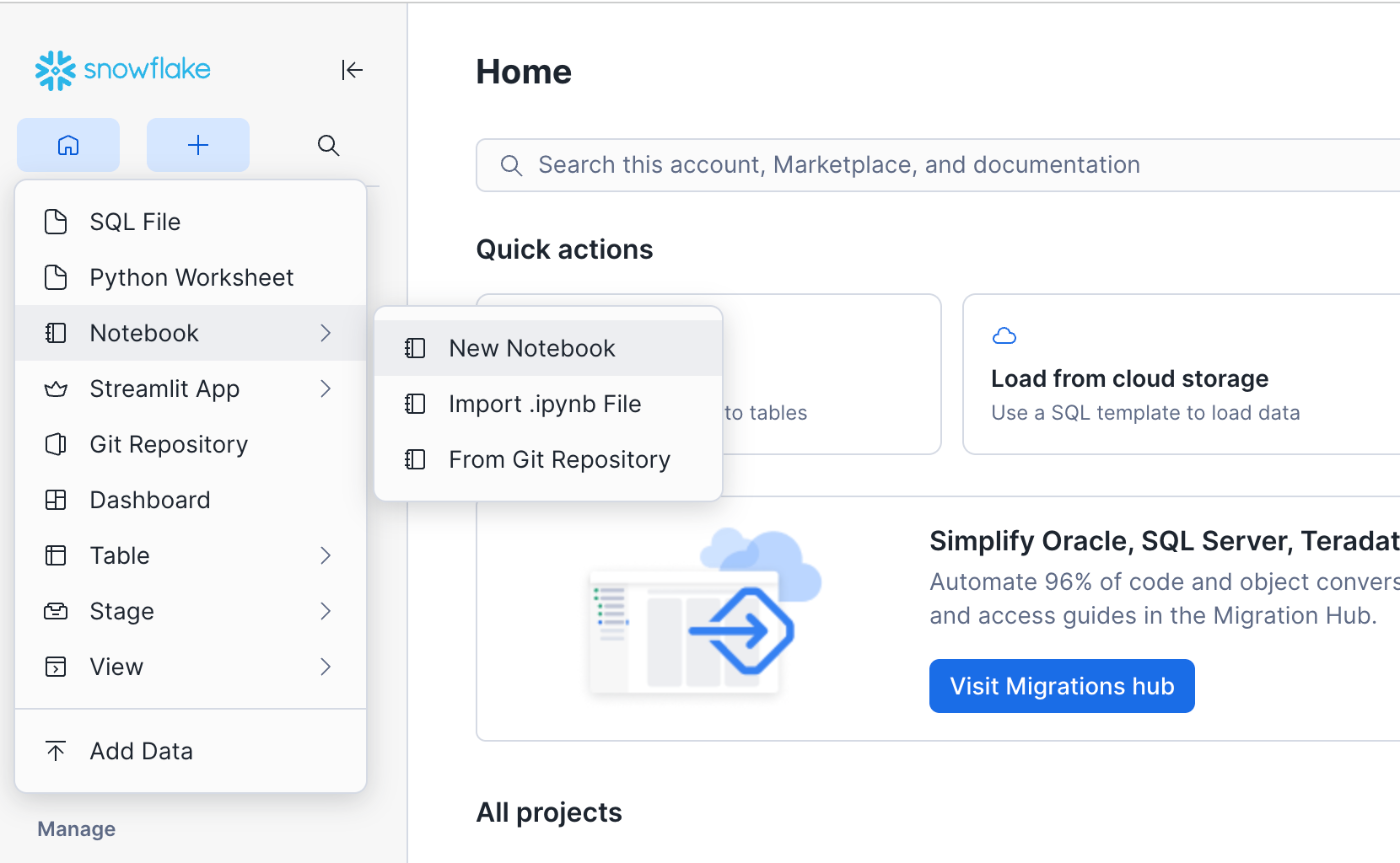The image size is (1400, 863).
Task: Click the Git Repository icon
Action: (x=56, y=444)
